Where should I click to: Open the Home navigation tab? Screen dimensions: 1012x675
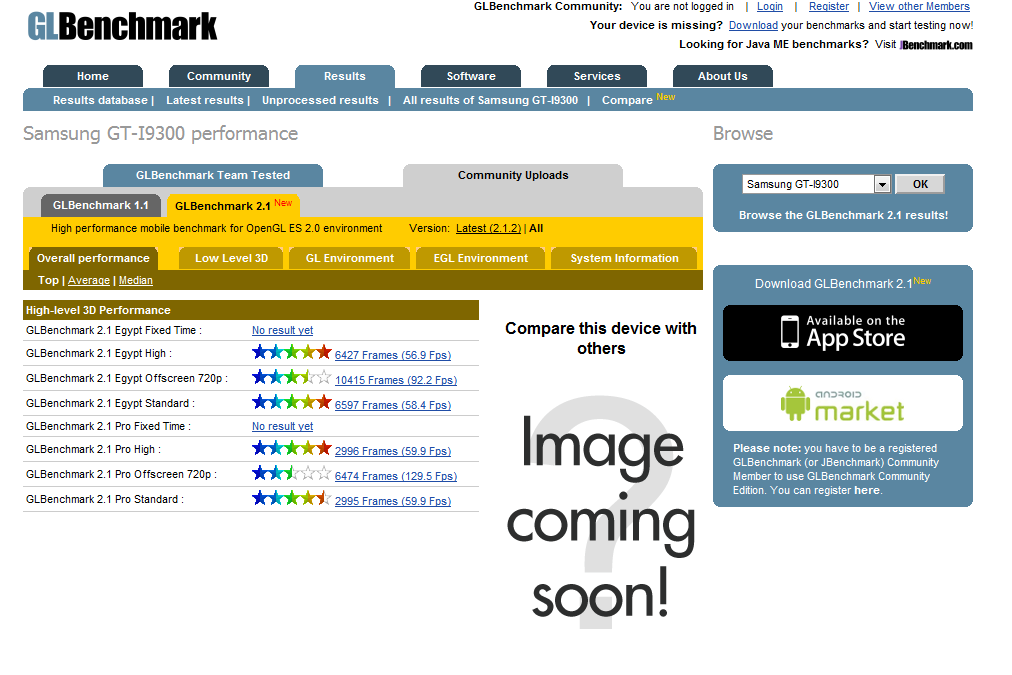(x=93, y=76)
